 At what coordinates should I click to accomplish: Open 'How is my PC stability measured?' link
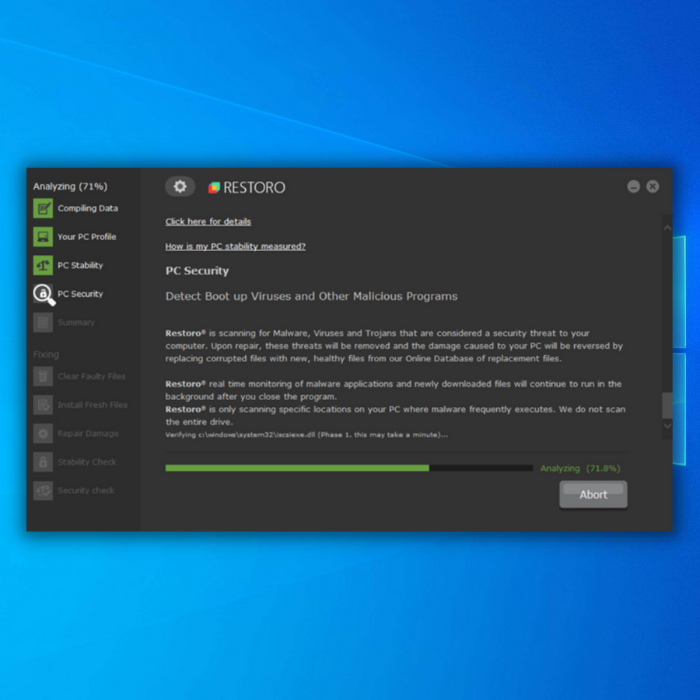click(235, 246)
